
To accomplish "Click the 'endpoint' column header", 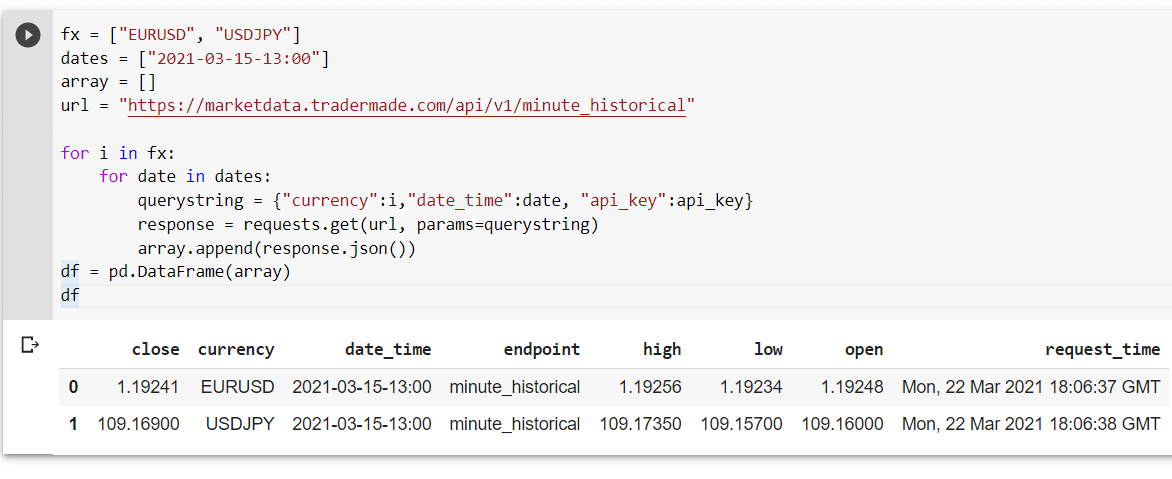I will pos(542,349).
